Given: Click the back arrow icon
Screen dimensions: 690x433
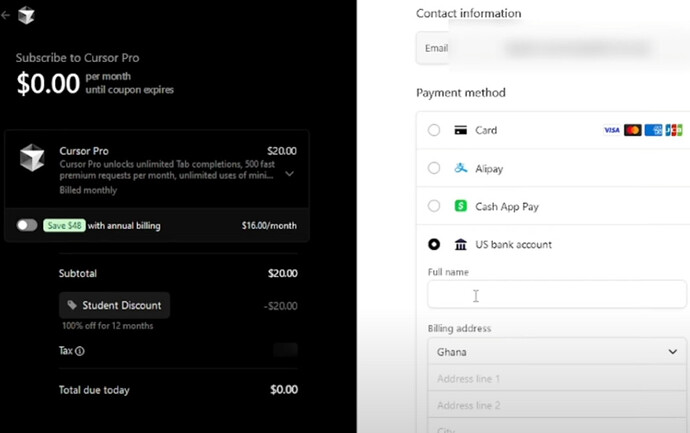Looking at the screenshot, I should pos(5,15).
